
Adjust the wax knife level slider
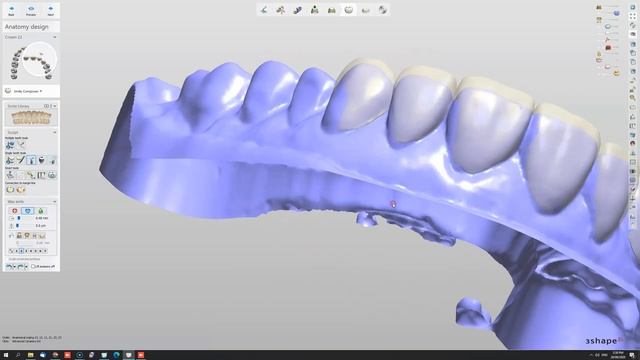(x=18, y=226)
